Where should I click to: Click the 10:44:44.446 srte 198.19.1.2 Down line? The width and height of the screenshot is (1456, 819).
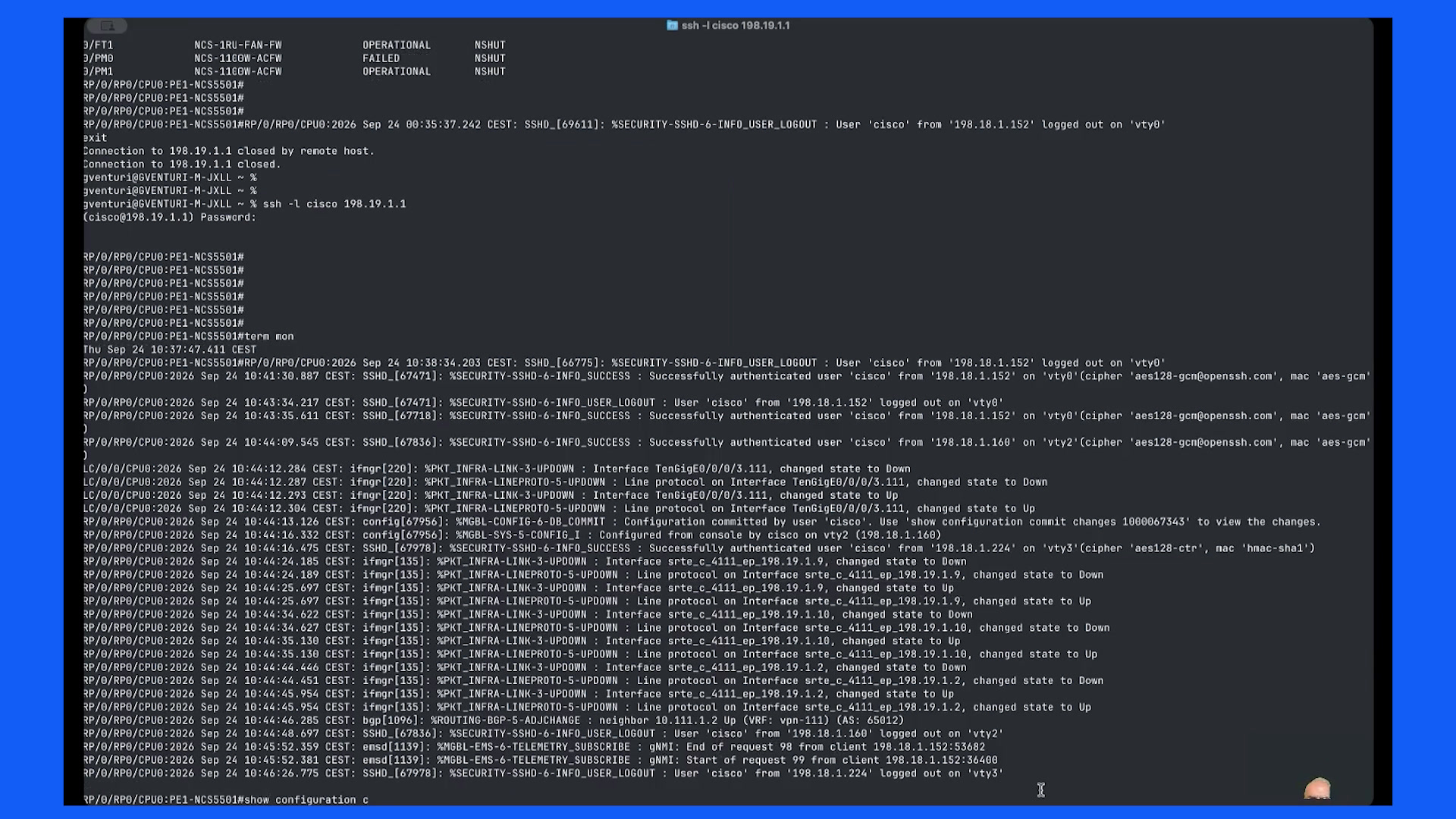525,668
